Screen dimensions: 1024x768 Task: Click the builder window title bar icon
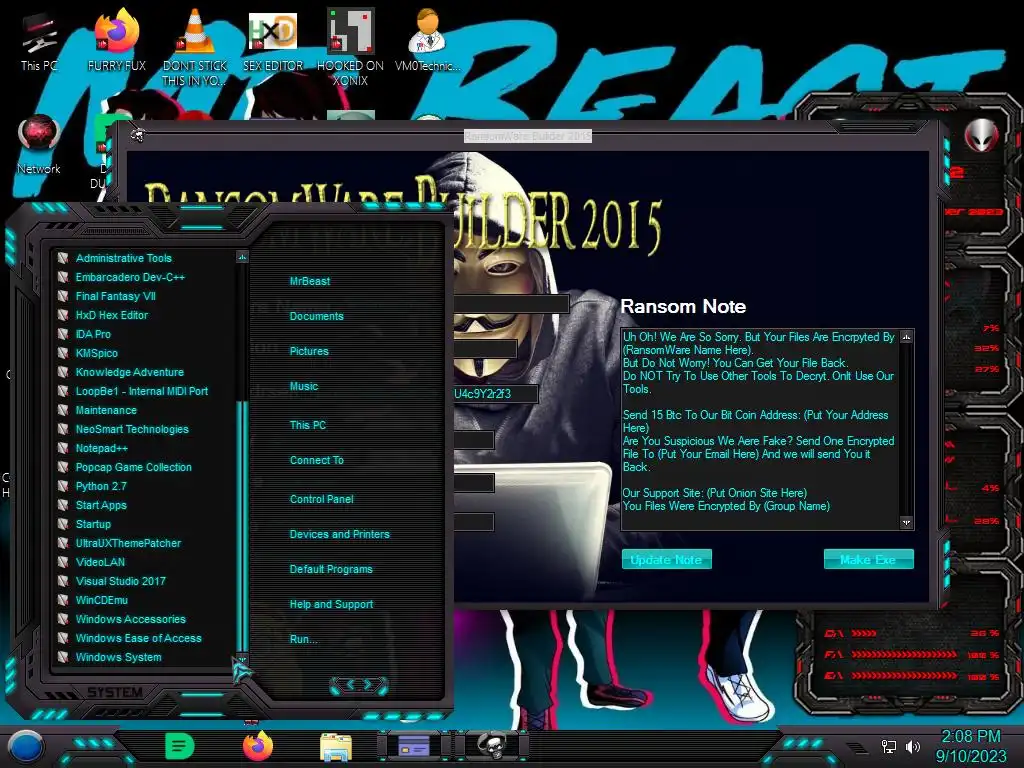[x=138, y=135]
